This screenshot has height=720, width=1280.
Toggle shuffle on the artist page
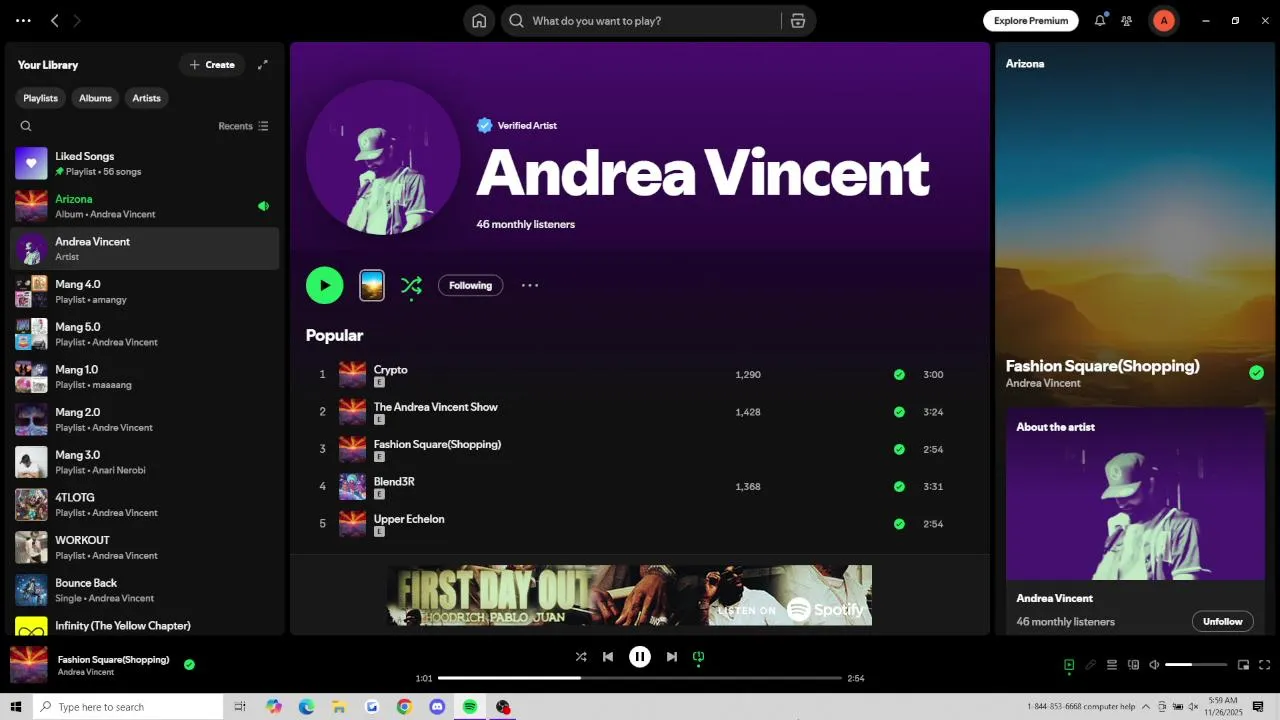point(411,286)
